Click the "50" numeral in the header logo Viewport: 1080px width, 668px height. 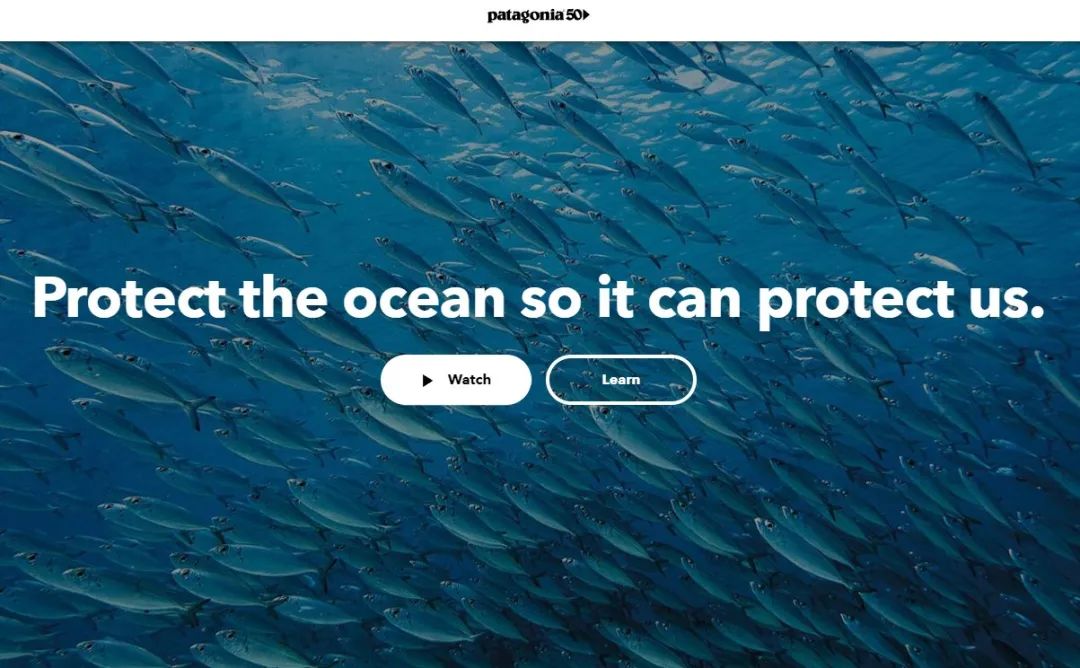(574, 15)
